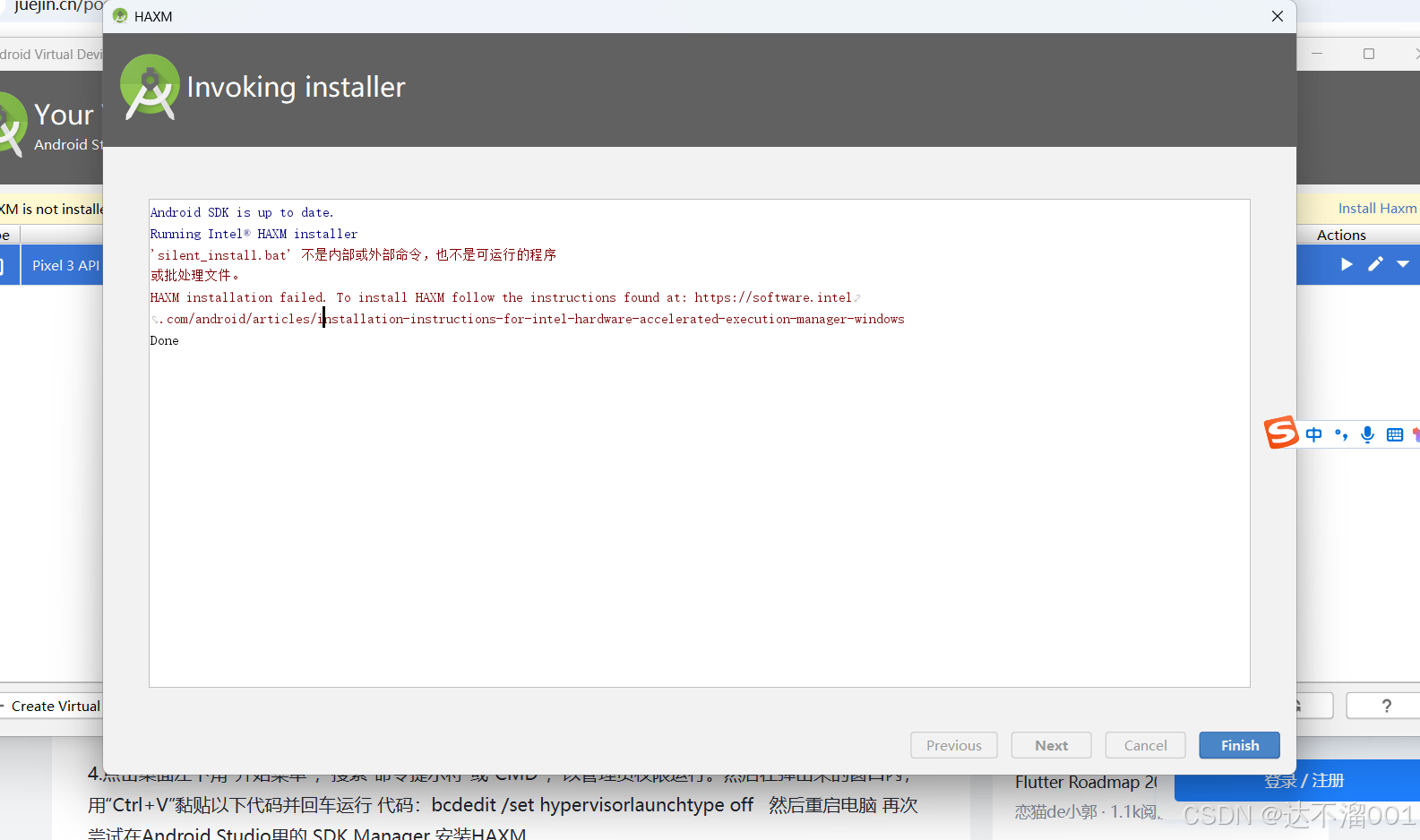This screenshot has width=1420, height=840.
Task: Click the 'HAXM installation failed' error line
Action: pos(505,297)
